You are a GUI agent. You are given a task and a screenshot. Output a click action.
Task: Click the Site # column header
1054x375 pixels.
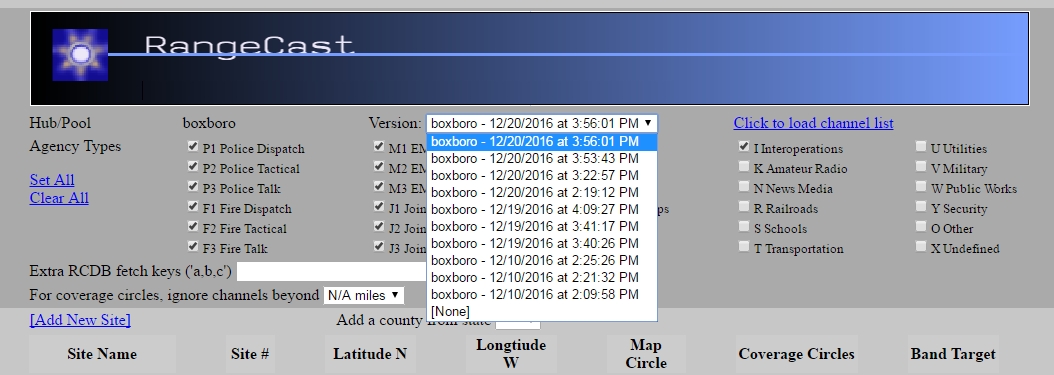click(250, 354)
